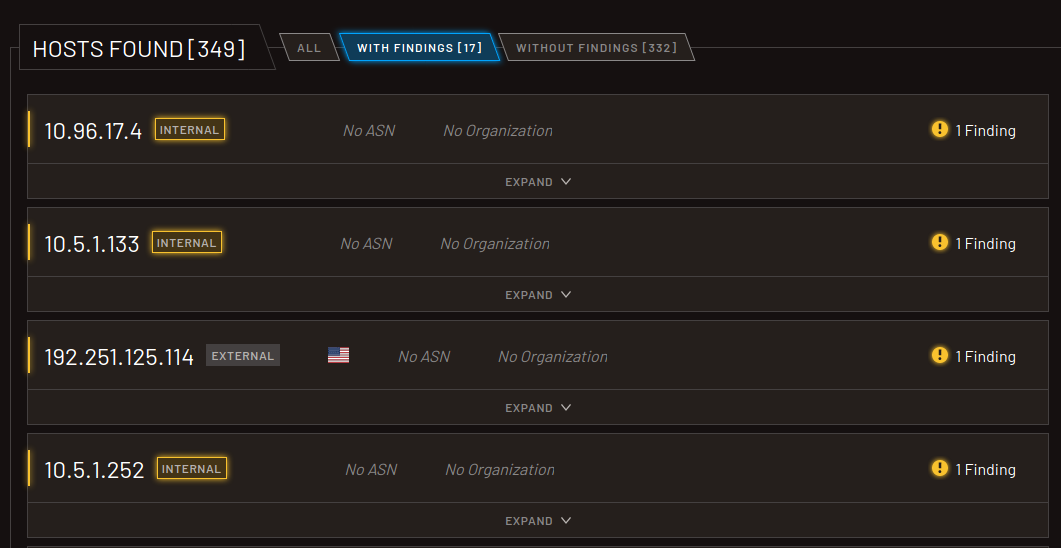Image resolution: width=1061 pixels, height=548 pixels.
Task: Click the warning icon for host 192.251.125.114
Action: 939,356
